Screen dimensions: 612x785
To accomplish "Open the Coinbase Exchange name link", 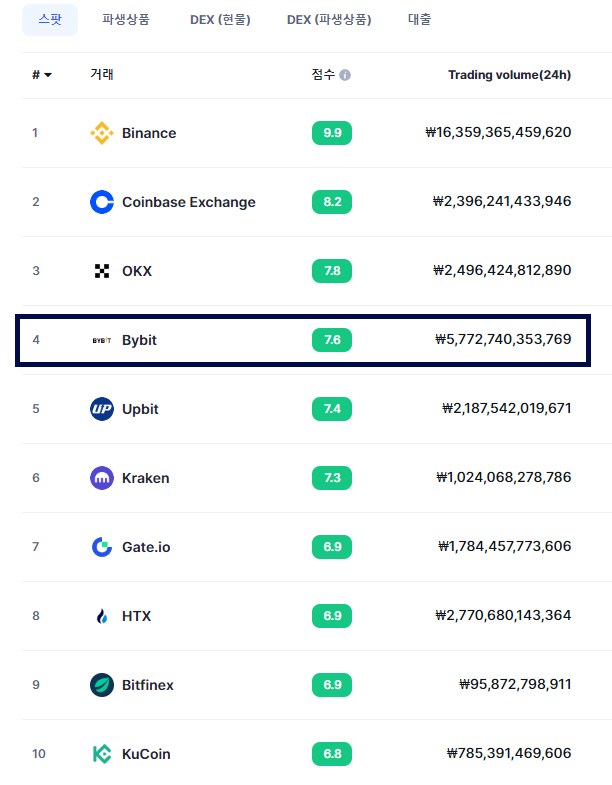I will coord(189,202).
